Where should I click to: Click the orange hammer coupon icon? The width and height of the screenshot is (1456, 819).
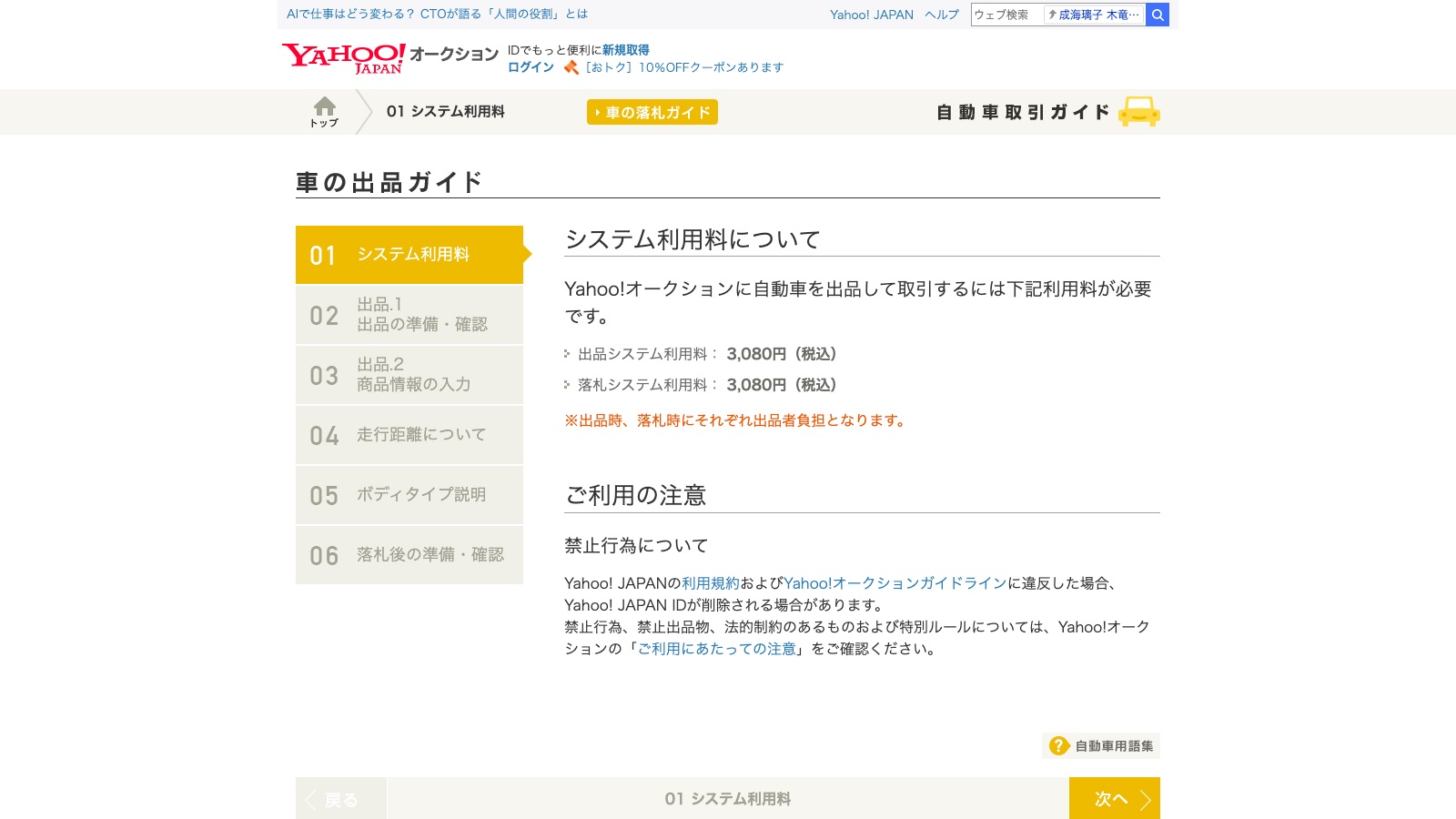tap(571, 67)
